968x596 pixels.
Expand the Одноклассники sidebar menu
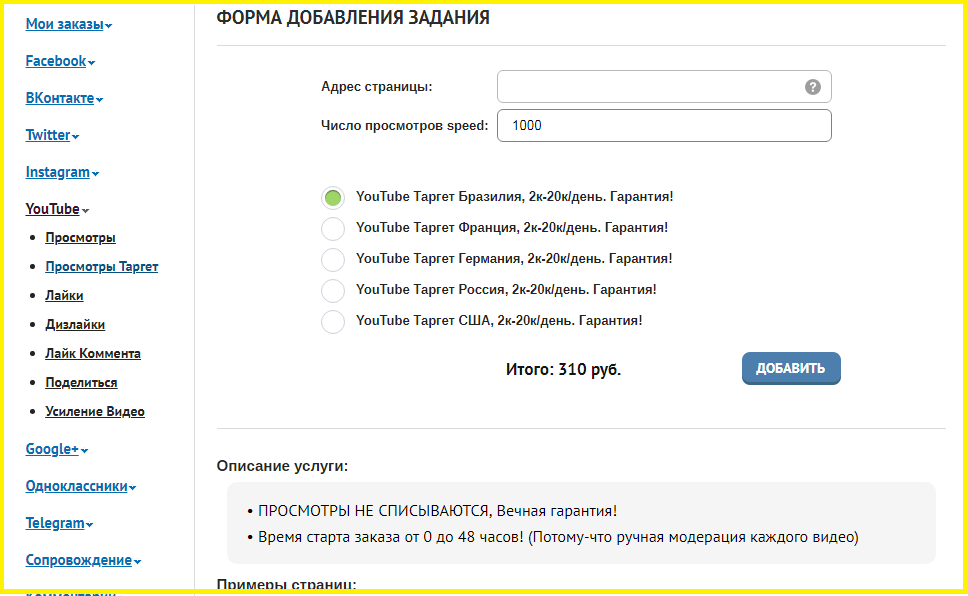[80, 486]
